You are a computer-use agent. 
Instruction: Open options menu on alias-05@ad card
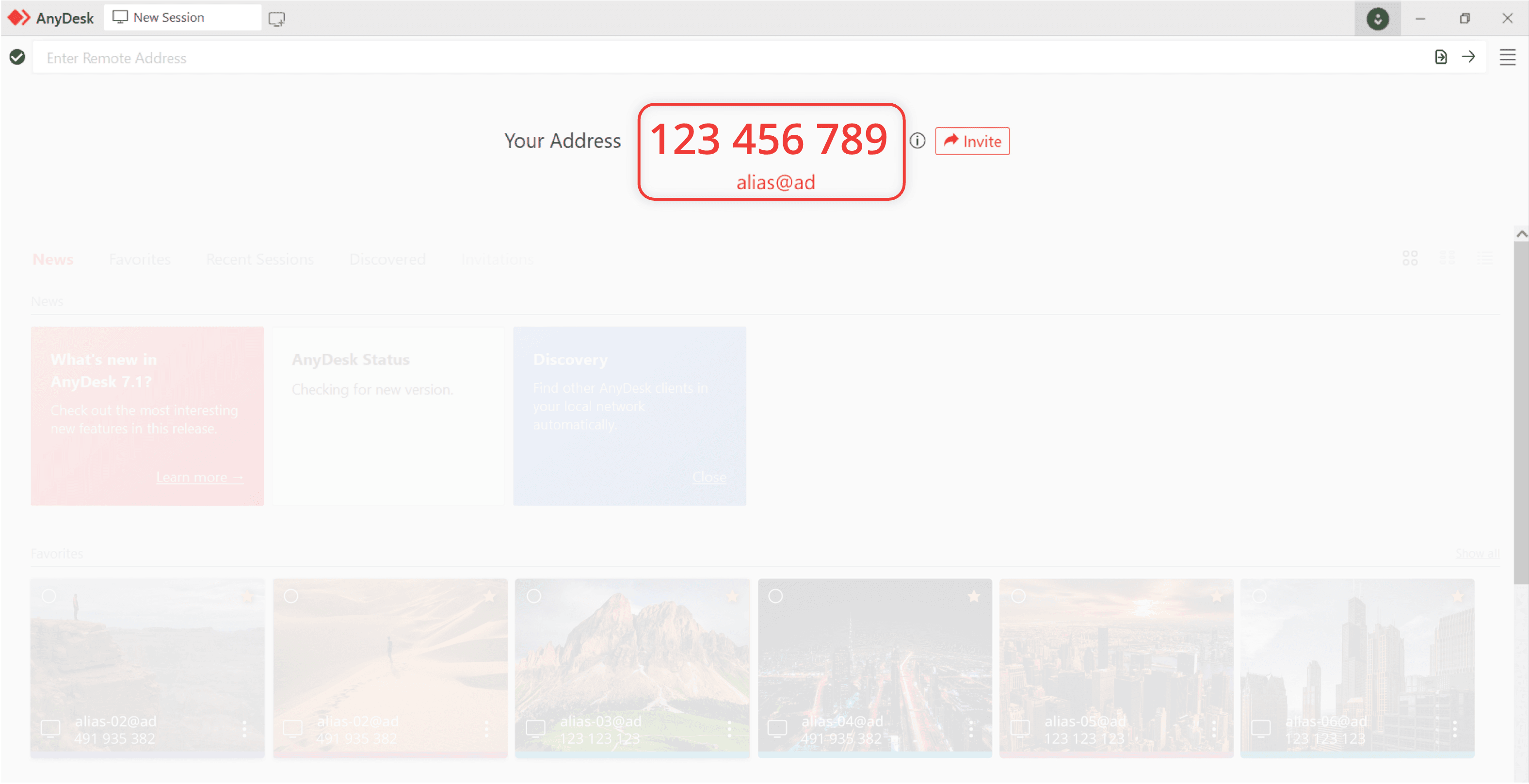pyautogui.click(x=1213, y=729)
